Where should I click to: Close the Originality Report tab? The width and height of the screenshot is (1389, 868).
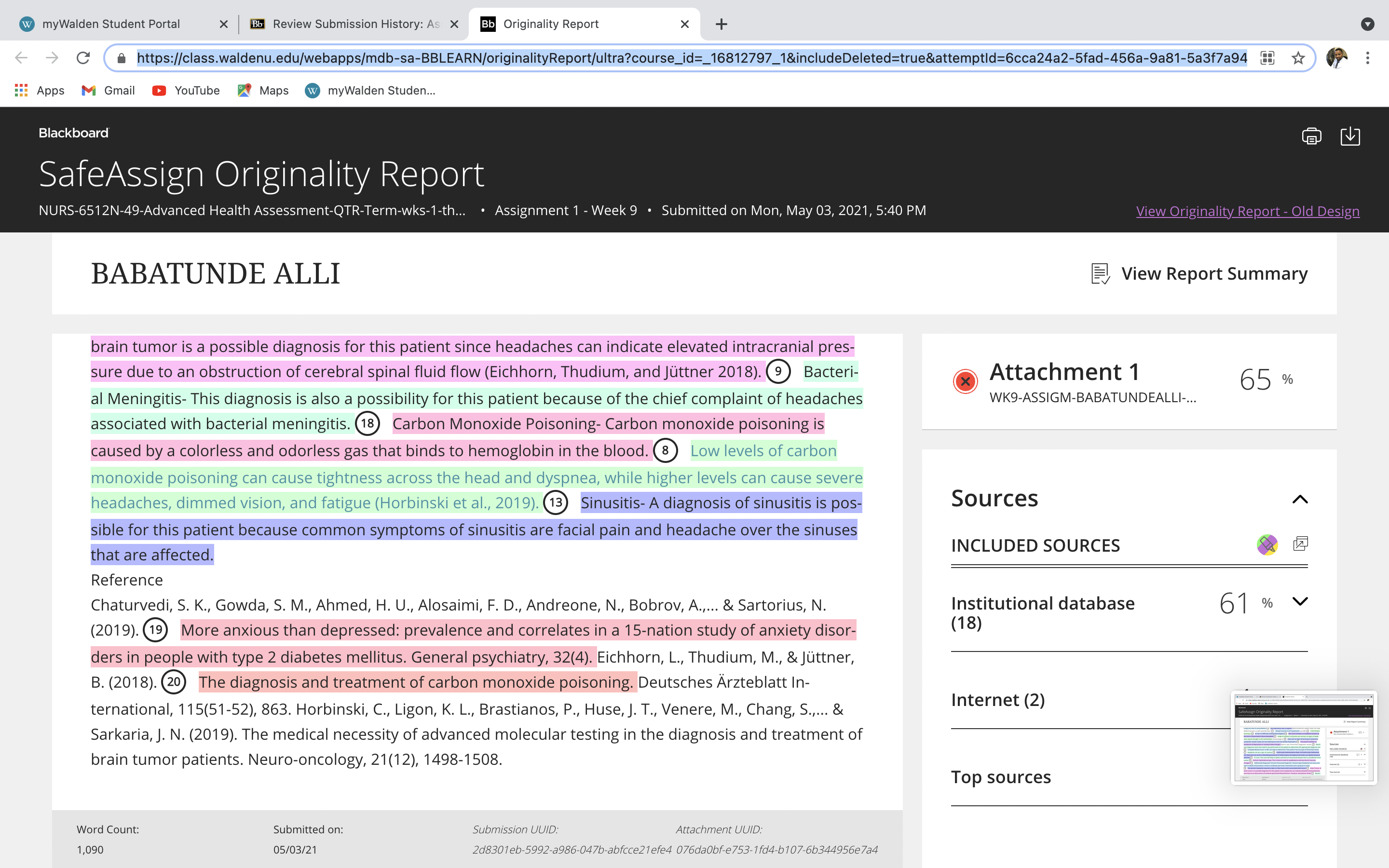click(x=684, y=24)
